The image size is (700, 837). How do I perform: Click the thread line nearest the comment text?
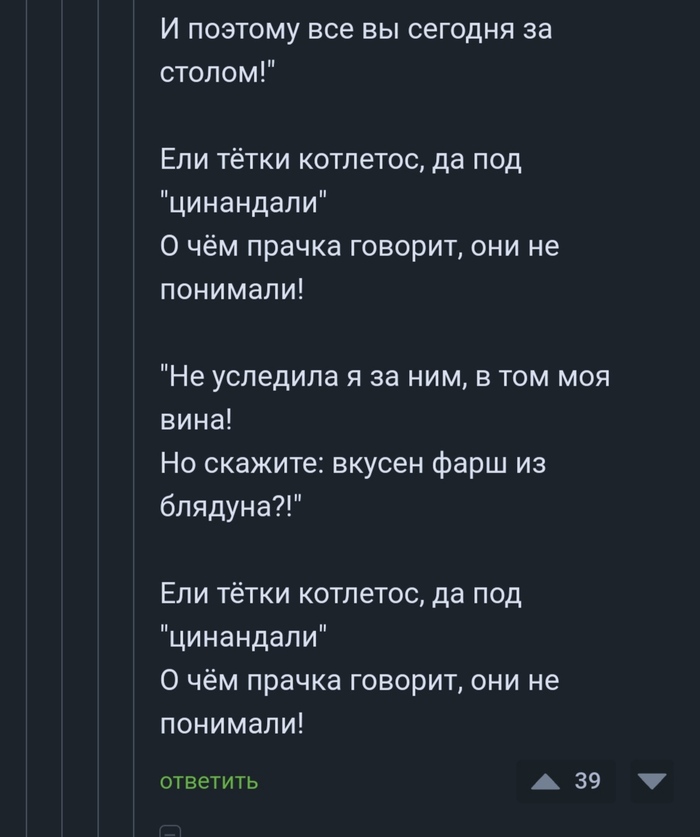[x=133, y=400]
